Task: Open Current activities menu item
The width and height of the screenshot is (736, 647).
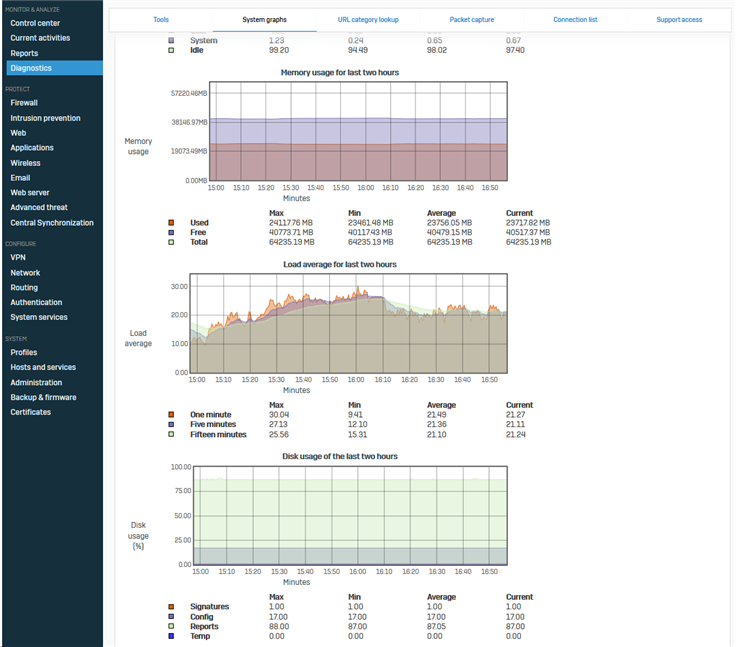Action: tap(39, 38)
